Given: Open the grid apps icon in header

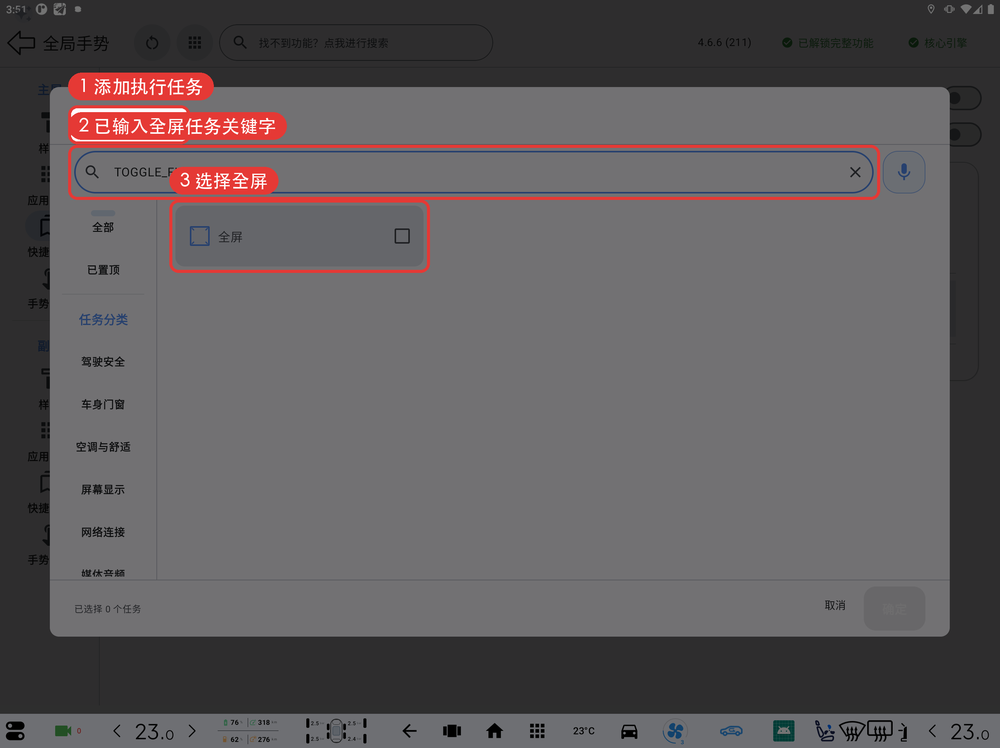Looking at the screenshot, I should [195, 43].
